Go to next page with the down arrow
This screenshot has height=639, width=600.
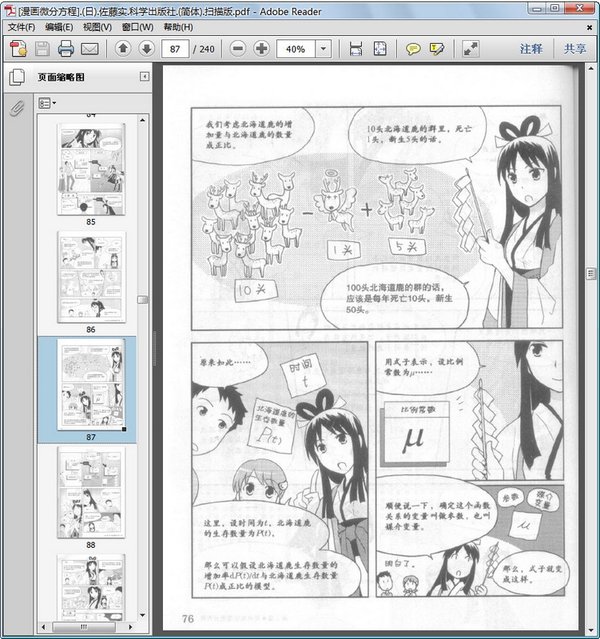(x=146, y=49)
